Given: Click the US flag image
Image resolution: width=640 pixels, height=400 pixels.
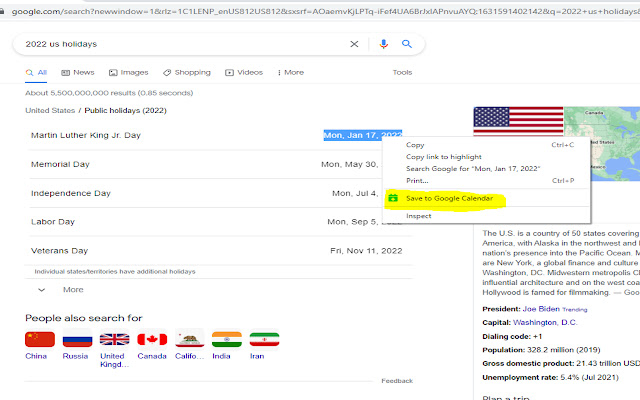Looking at the screenshot, I should [x=518, y=121].
